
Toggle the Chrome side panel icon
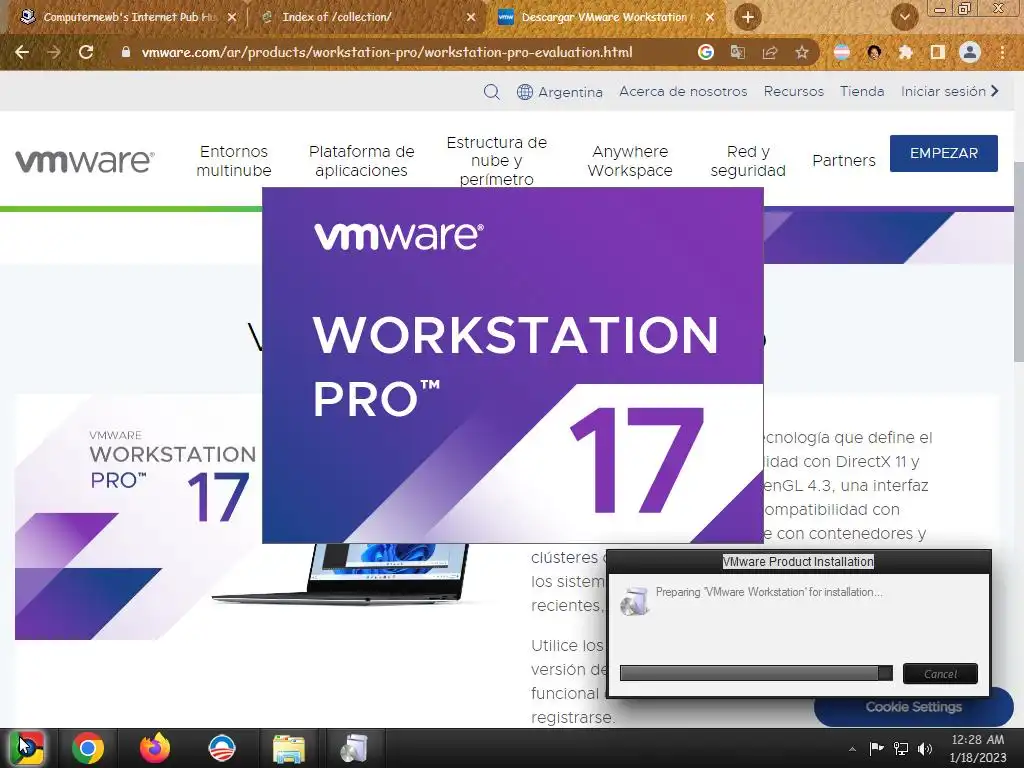[x=937, y=52]
